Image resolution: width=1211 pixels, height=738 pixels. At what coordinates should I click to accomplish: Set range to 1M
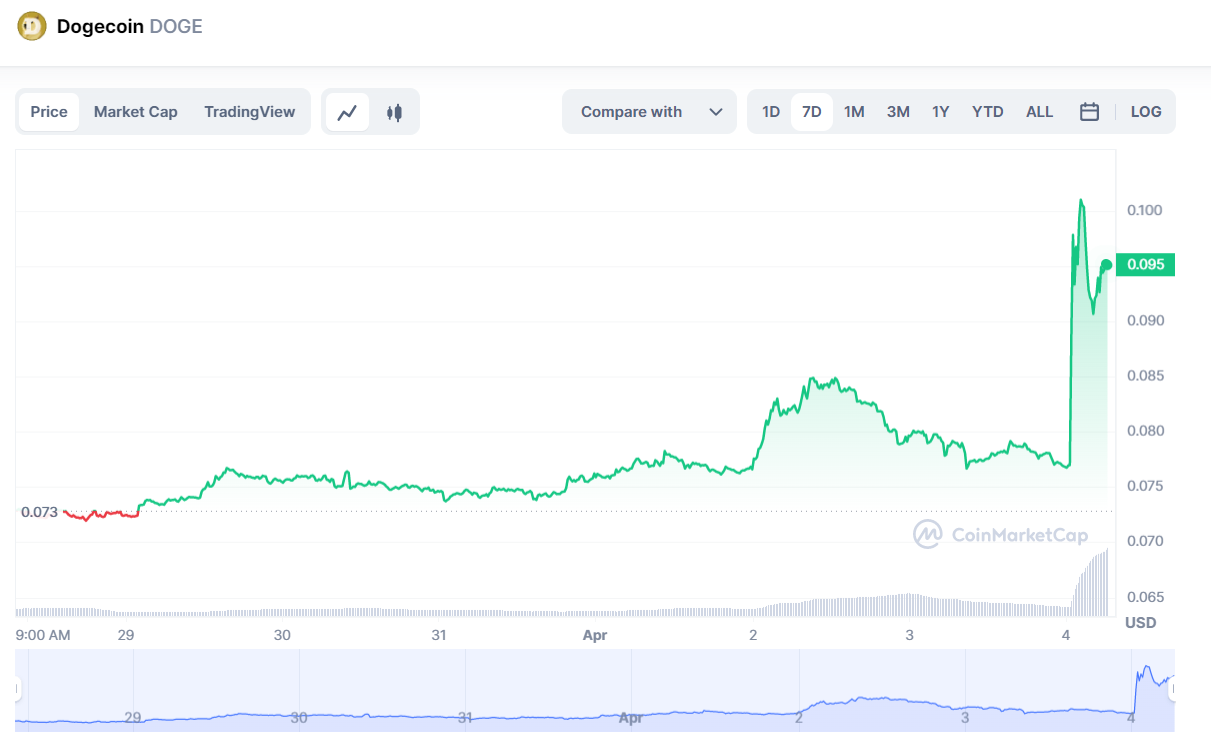[x=854, y=112]
